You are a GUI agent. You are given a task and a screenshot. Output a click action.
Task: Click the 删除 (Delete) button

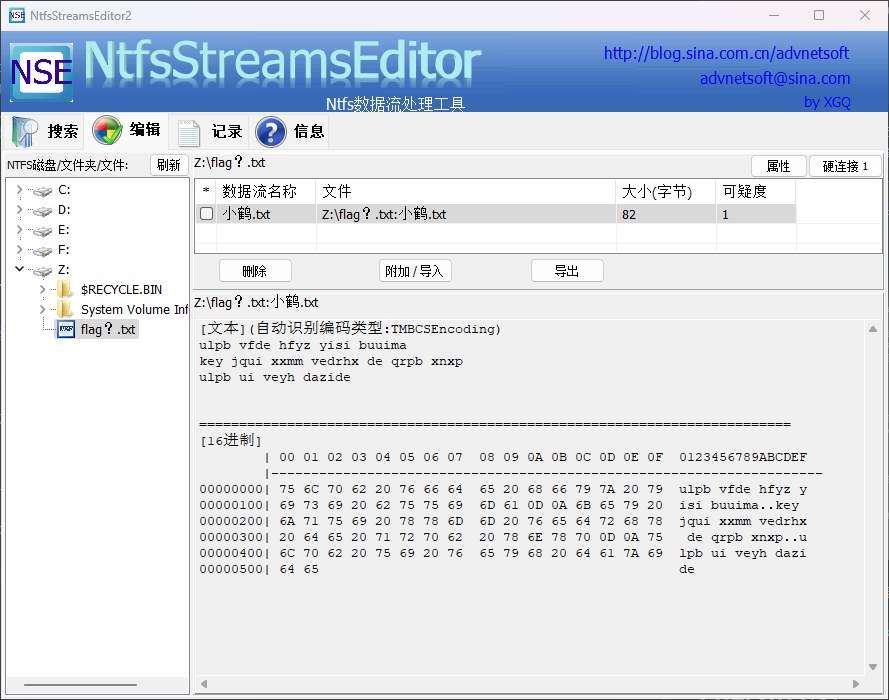coord(255,271)
